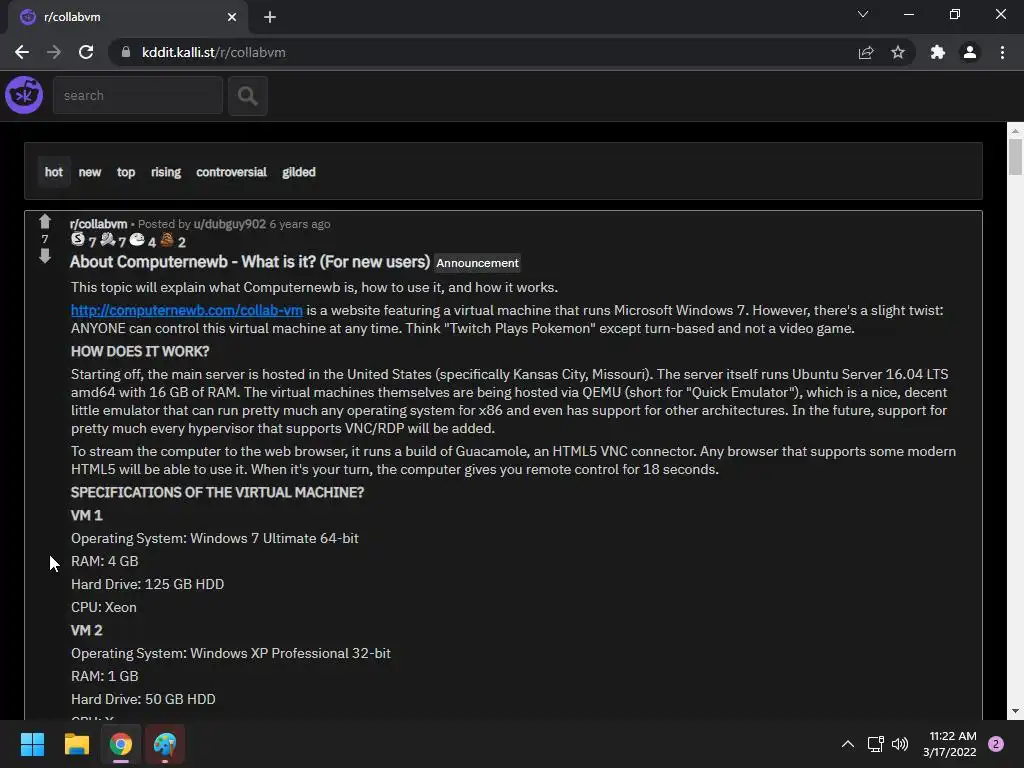This screenshot has width=1024, height=768.
Task: View site info via the padlock icon
Action: coord(126,52)
